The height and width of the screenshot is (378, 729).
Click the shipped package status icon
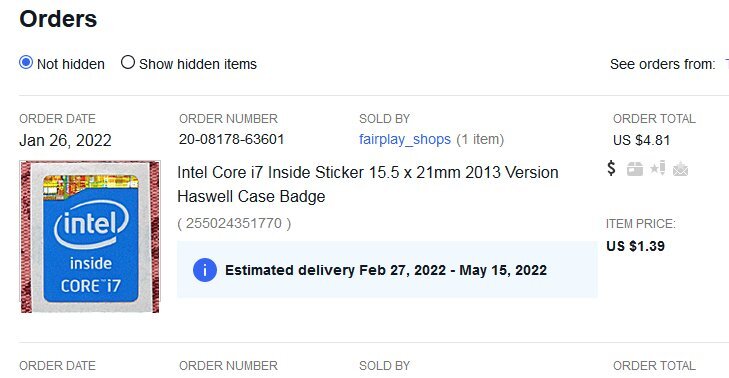635,169
